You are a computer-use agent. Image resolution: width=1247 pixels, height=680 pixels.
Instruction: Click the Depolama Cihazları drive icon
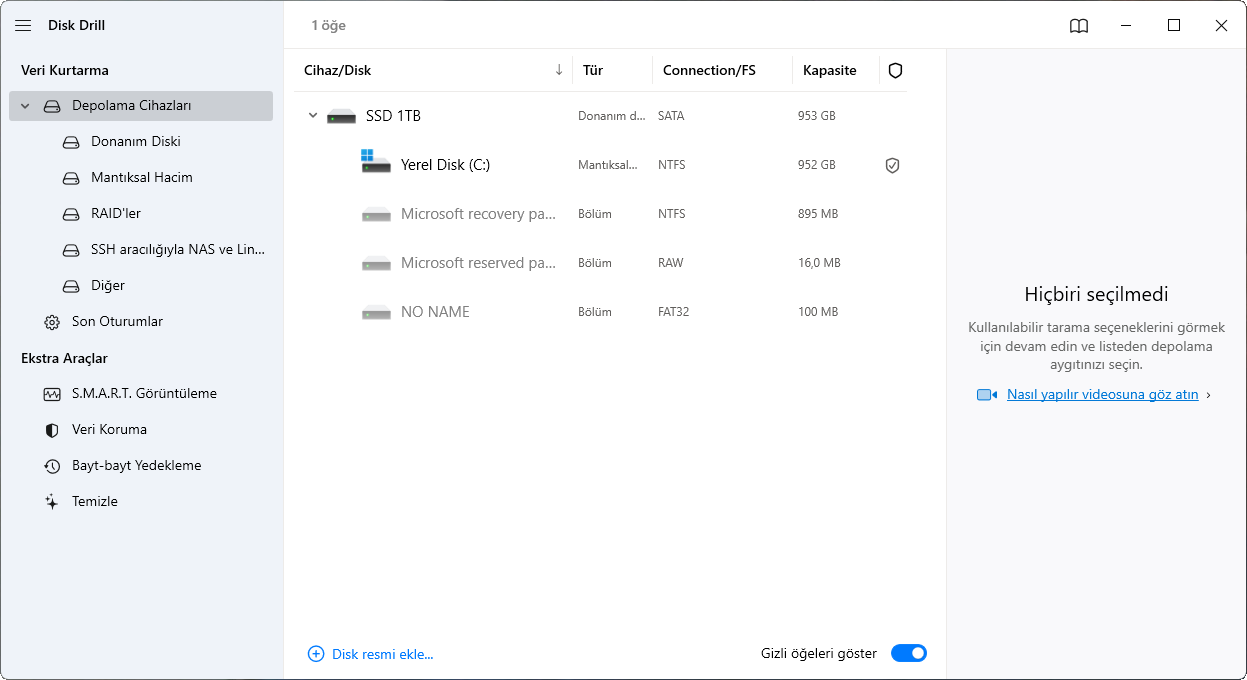click(52, 106)
